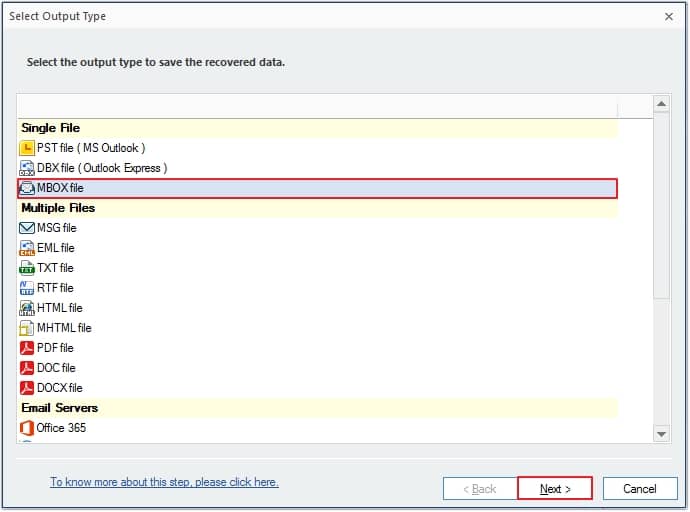Select "HTML file" output type

(x=317, y=308)
